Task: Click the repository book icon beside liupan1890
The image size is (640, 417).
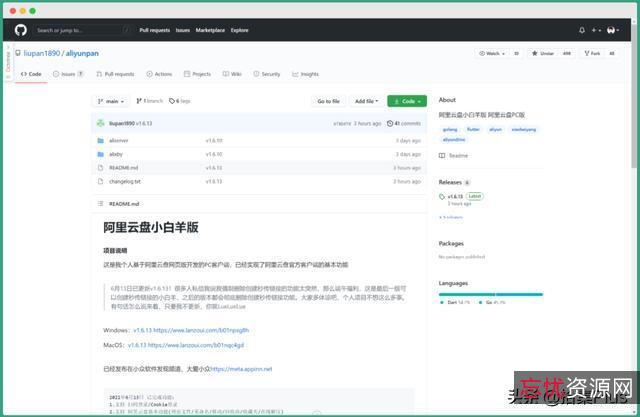Action: (18, 53)
